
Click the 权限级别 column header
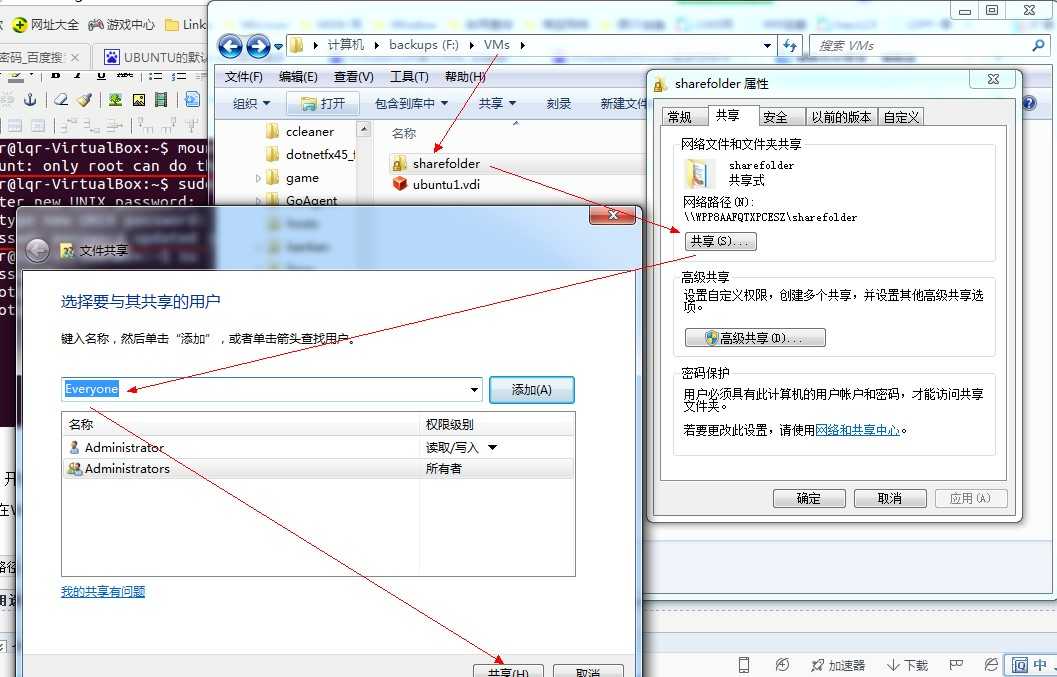(x=450, y=425)
